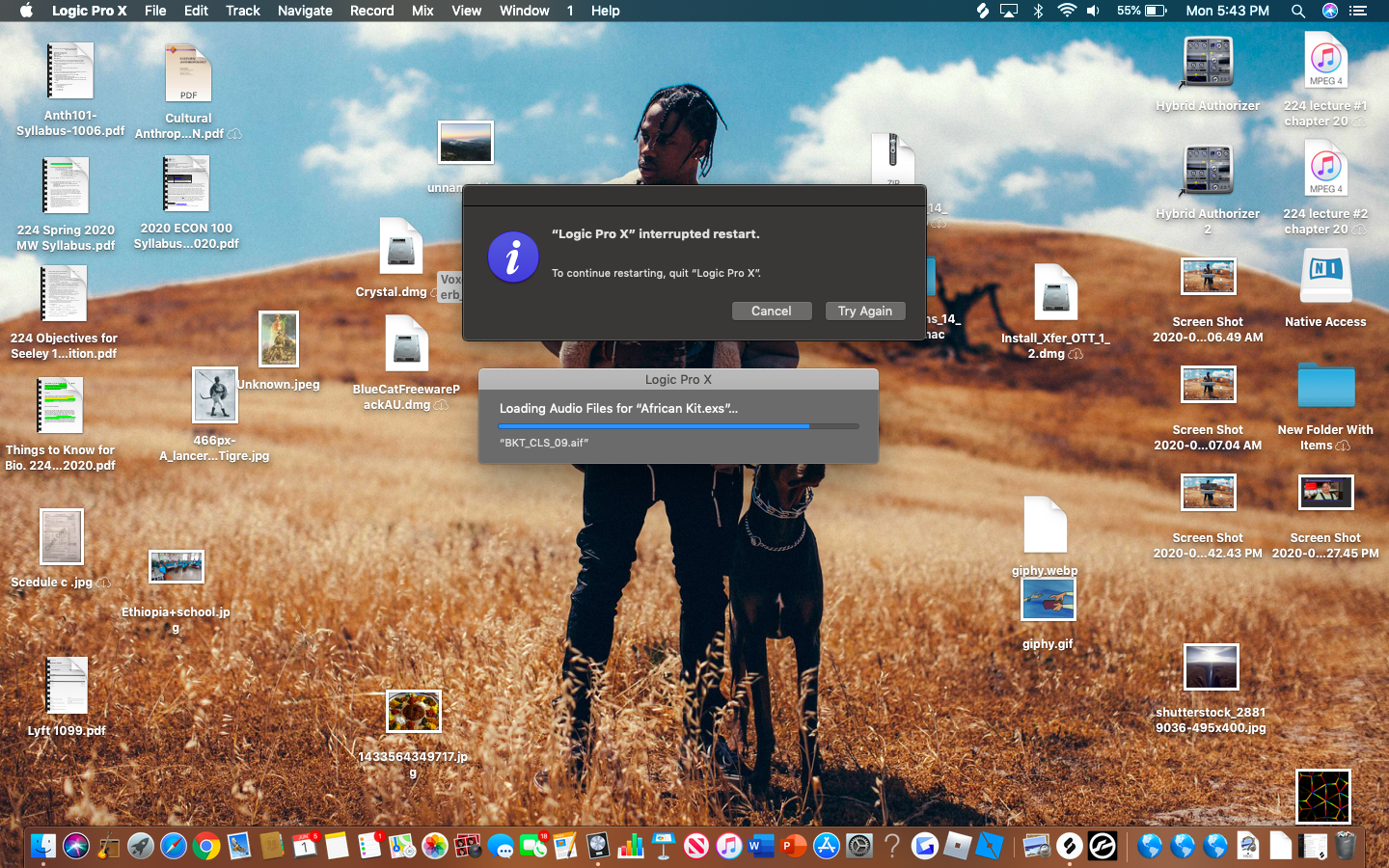Open Keynote from the Dock

coord(664,846)
